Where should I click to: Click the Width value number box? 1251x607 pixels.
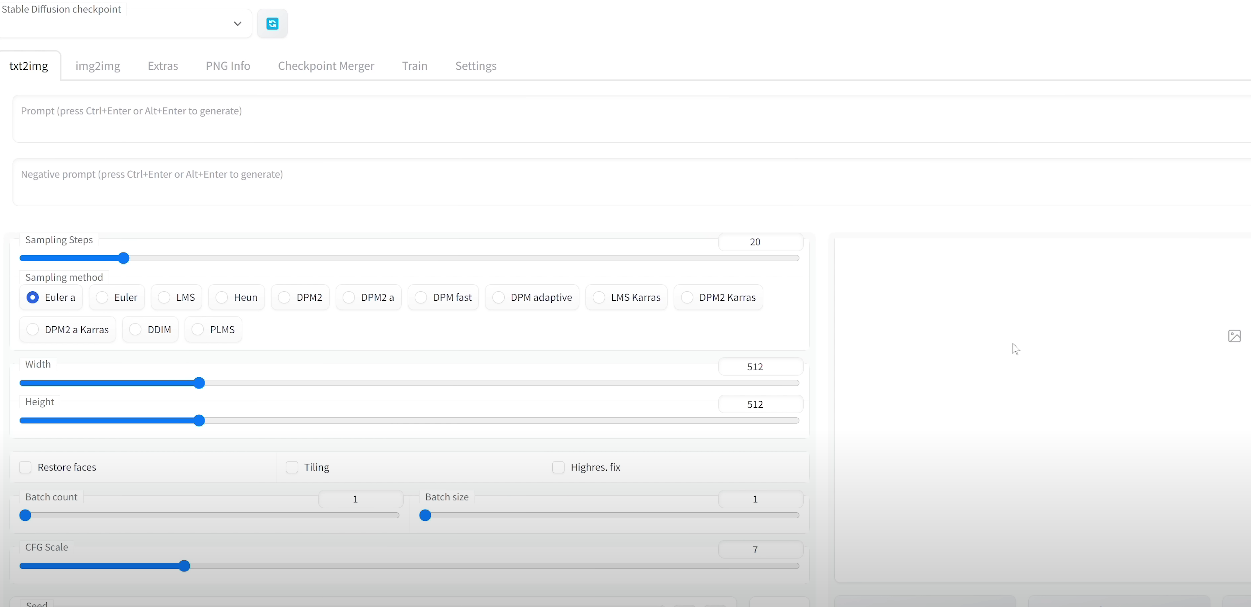tap(760, 367)
